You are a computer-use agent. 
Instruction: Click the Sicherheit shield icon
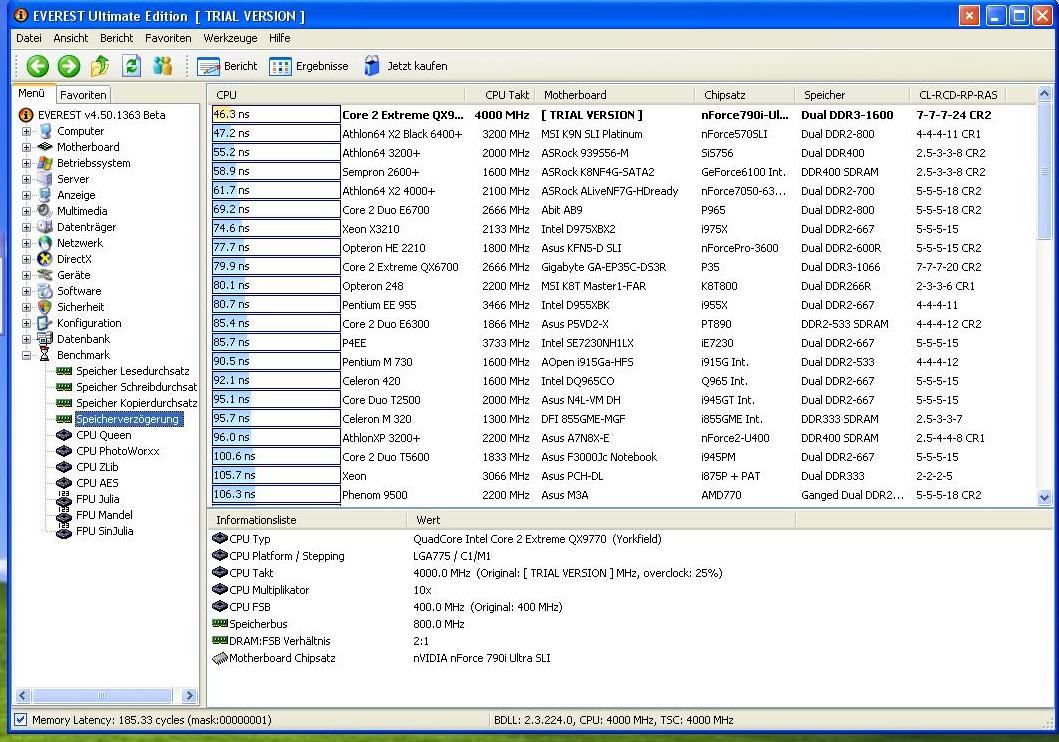pos(45,307)
